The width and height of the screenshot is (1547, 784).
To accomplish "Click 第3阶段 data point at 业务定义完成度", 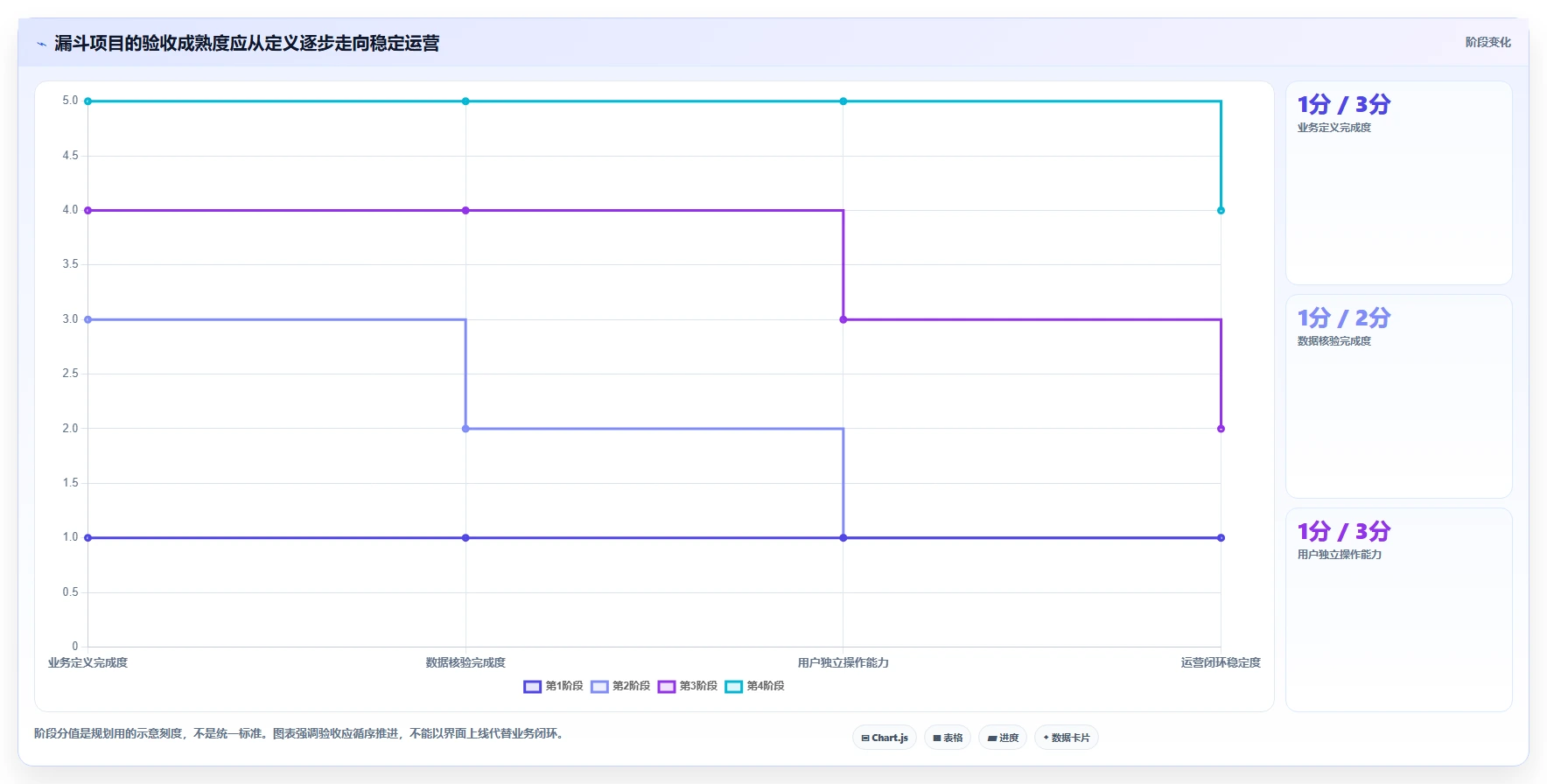I will pyautogui.click(x=87, y=210).
